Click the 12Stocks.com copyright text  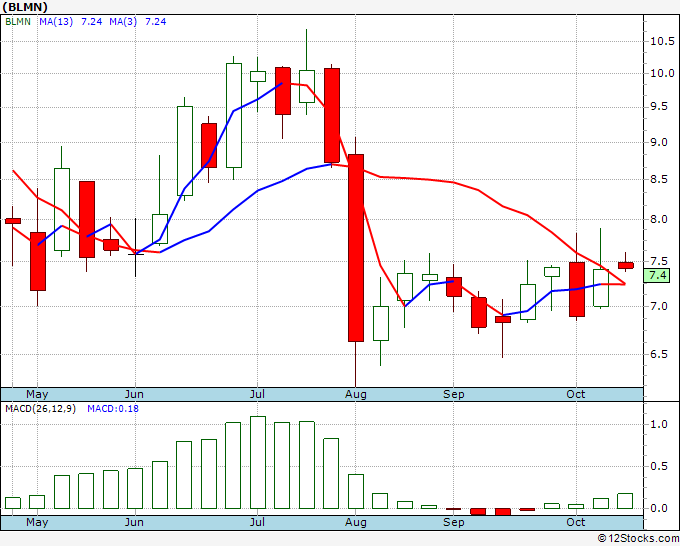pyautogui.click(x=638, y=538)
